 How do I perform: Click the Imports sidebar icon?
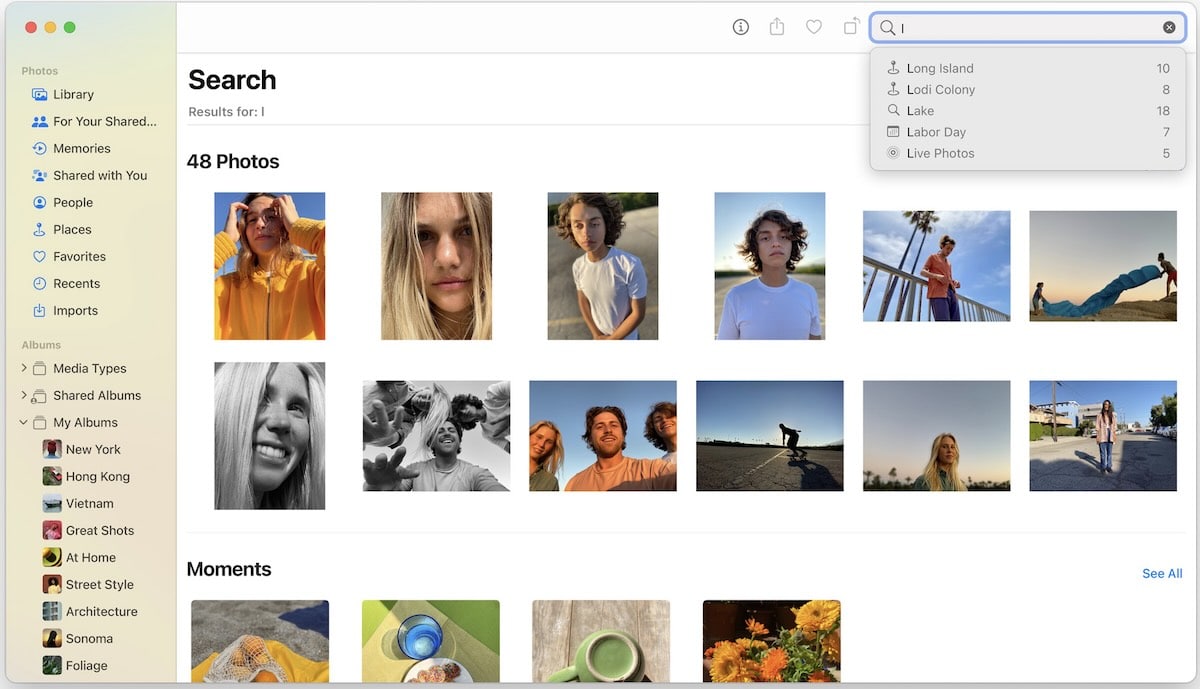click(40, 310)
